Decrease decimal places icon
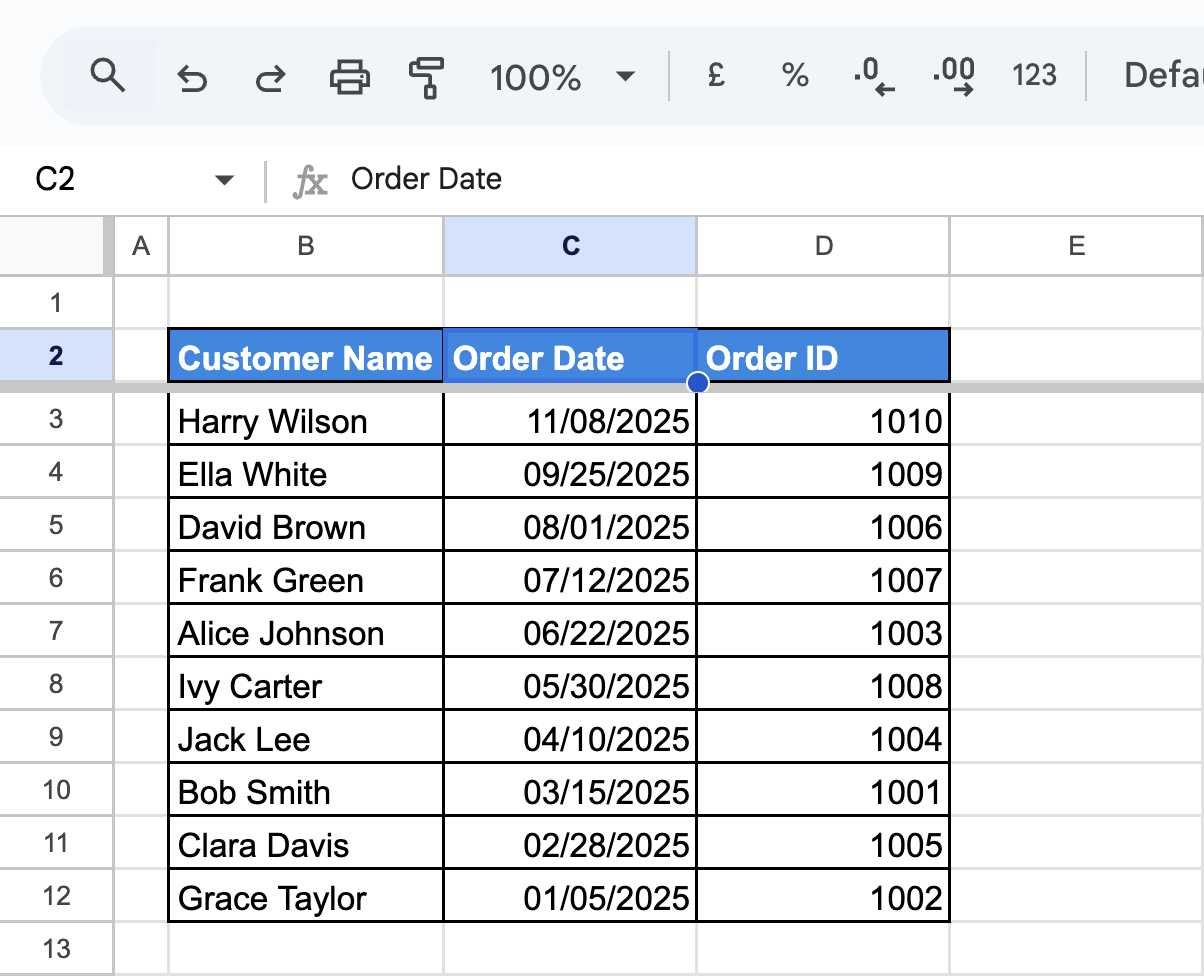This screenshot has width=1204, height=976. [873, 76]
